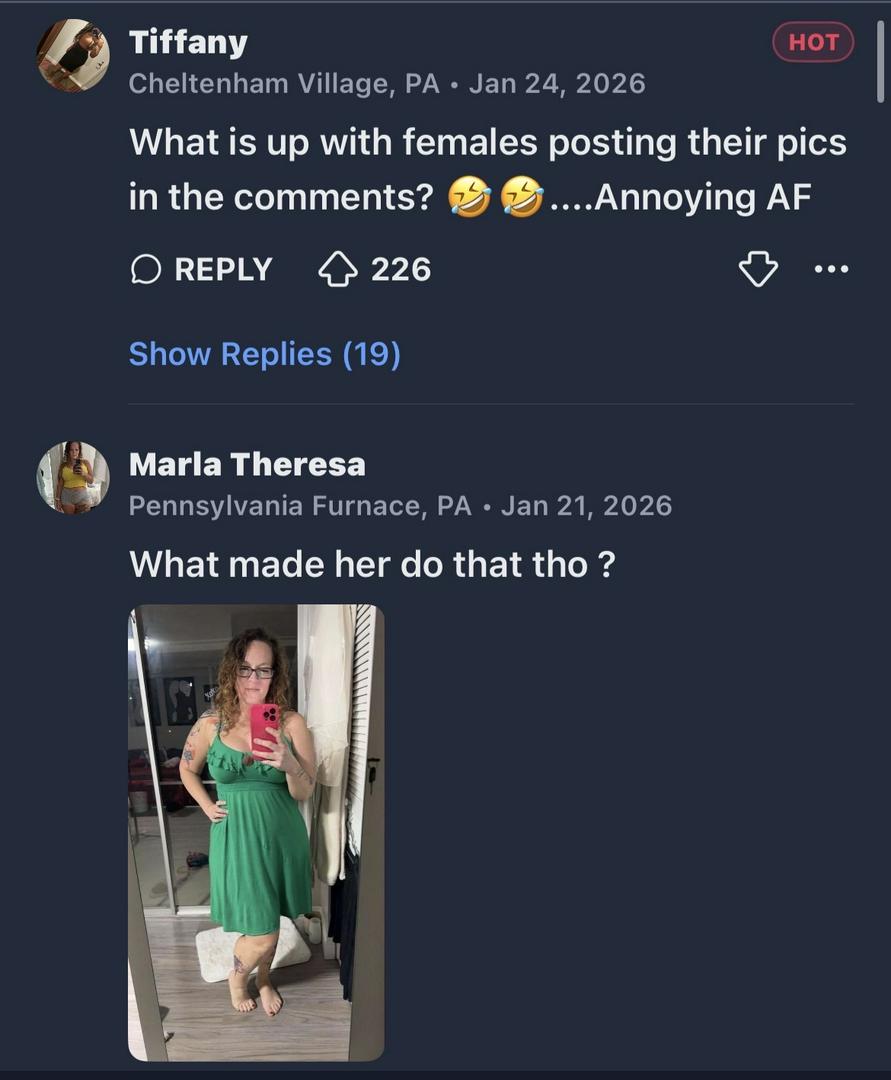Downvote Tiffany's comment with the down arrow

tap(757, 269)
